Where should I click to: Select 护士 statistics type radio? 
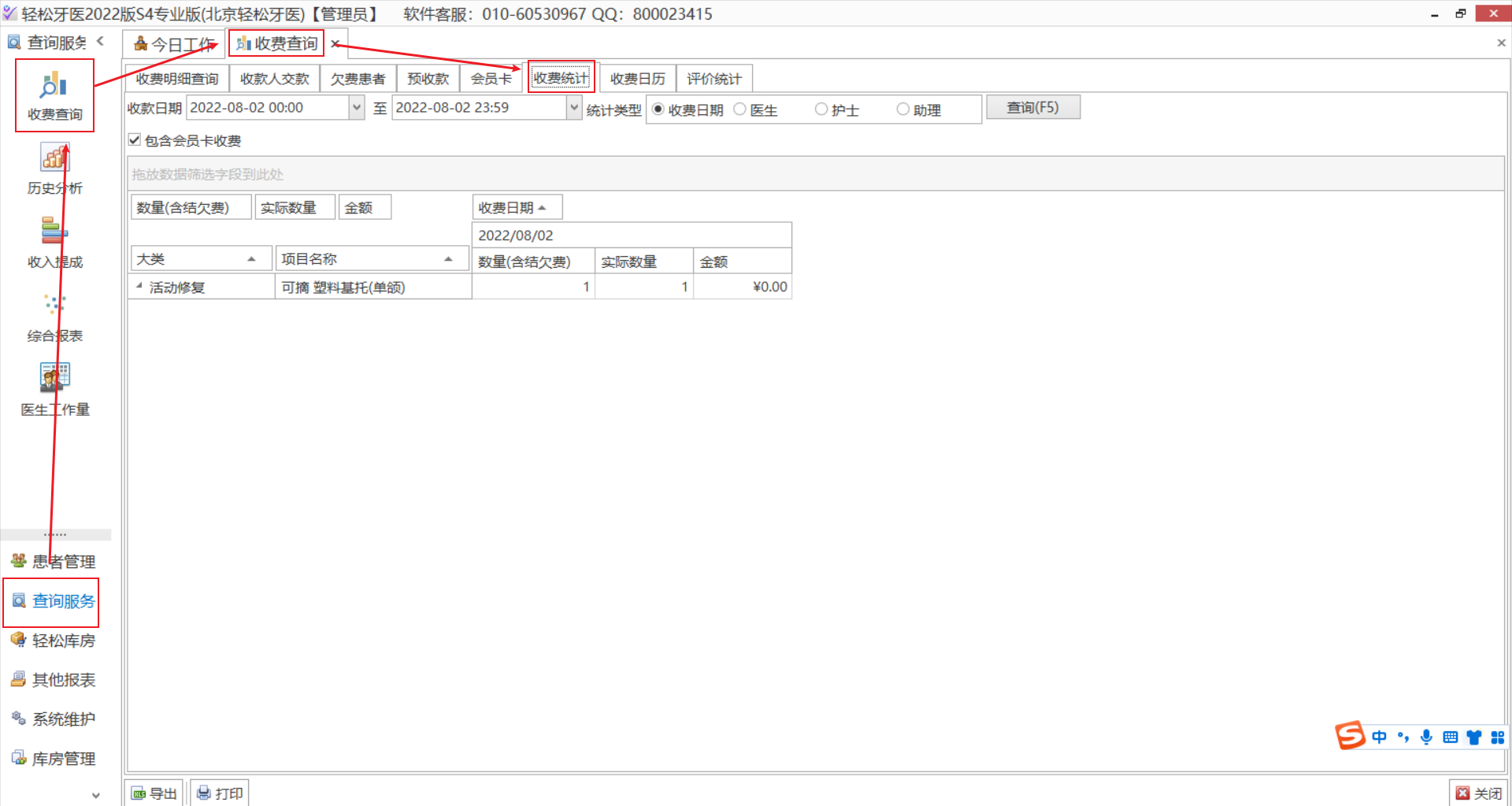(x=821, y=110)
